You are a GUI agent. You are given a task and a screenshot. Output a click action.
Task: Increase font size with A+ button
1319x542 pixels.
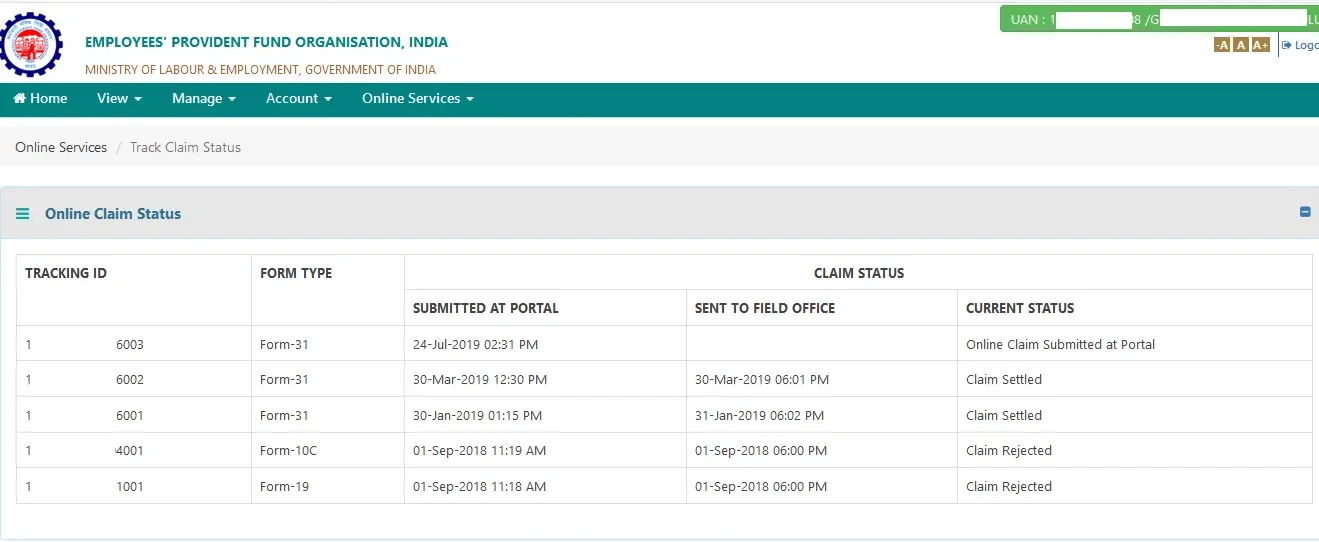1260,45
